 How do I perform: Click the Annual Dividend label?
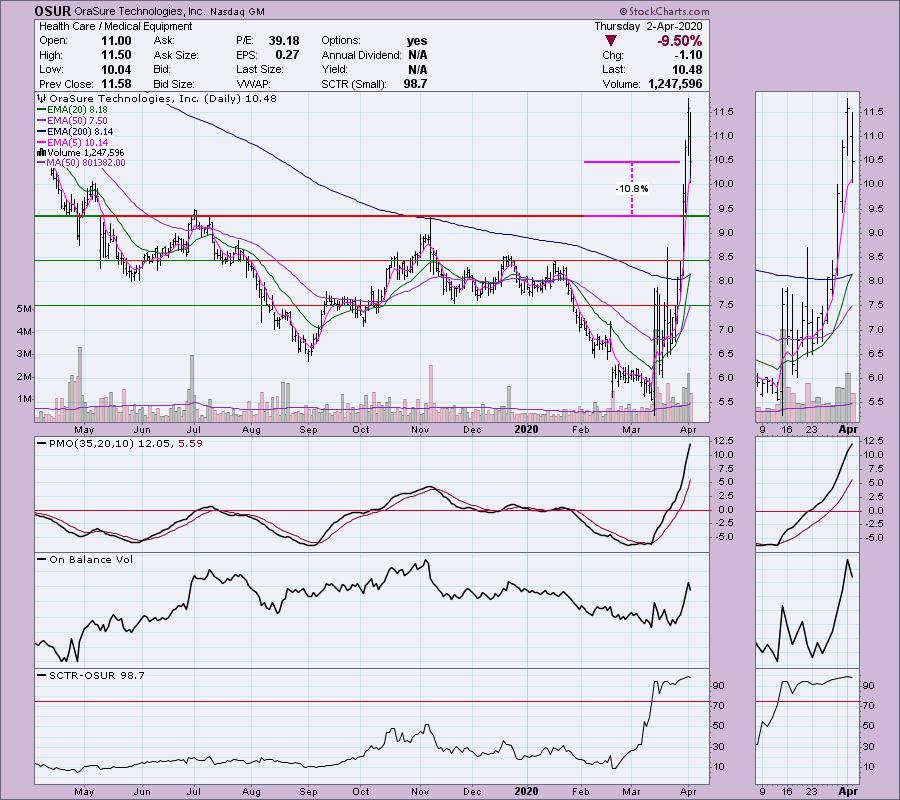click(362, 55)
